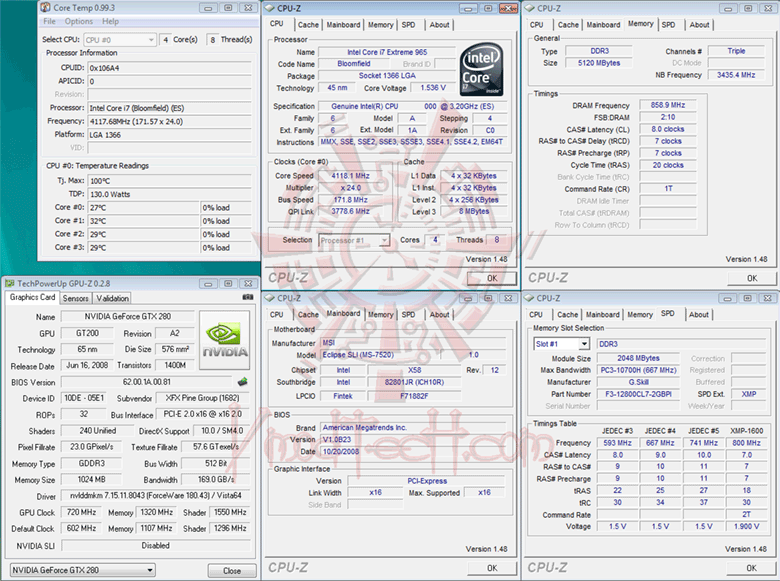Click OK in the CPU-Z SPD window
The image size is (780, 581).
(752, 568)
